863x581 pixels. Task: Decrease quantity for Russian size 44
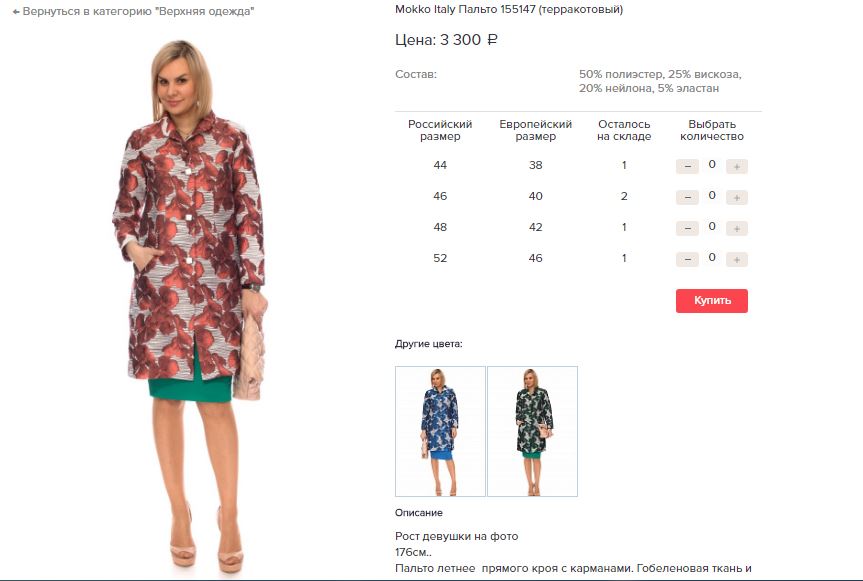(x=687, y=166)
